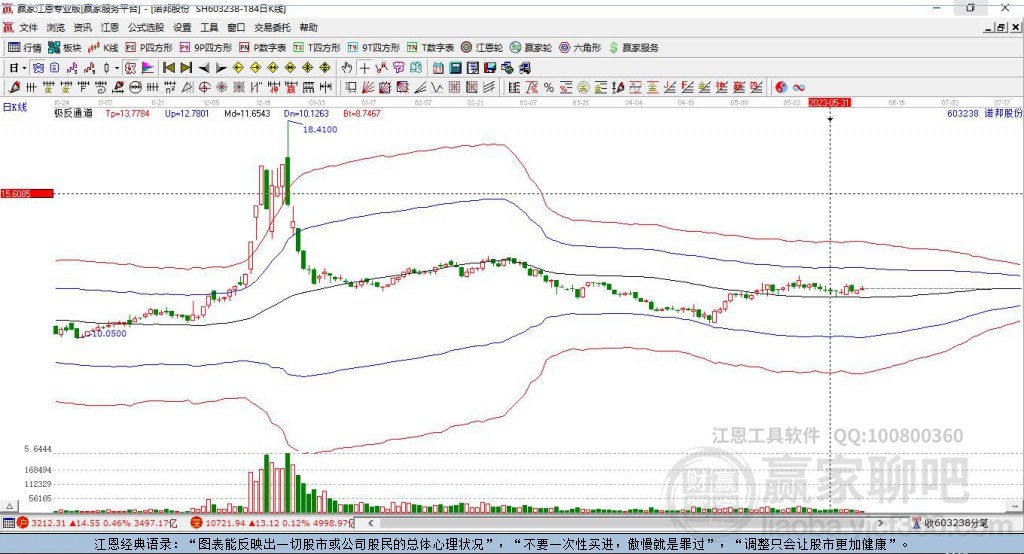The height and width of the screenshot is (554, 1024).
Task: Open the 资讯 menu
Action: coord(82,27)
